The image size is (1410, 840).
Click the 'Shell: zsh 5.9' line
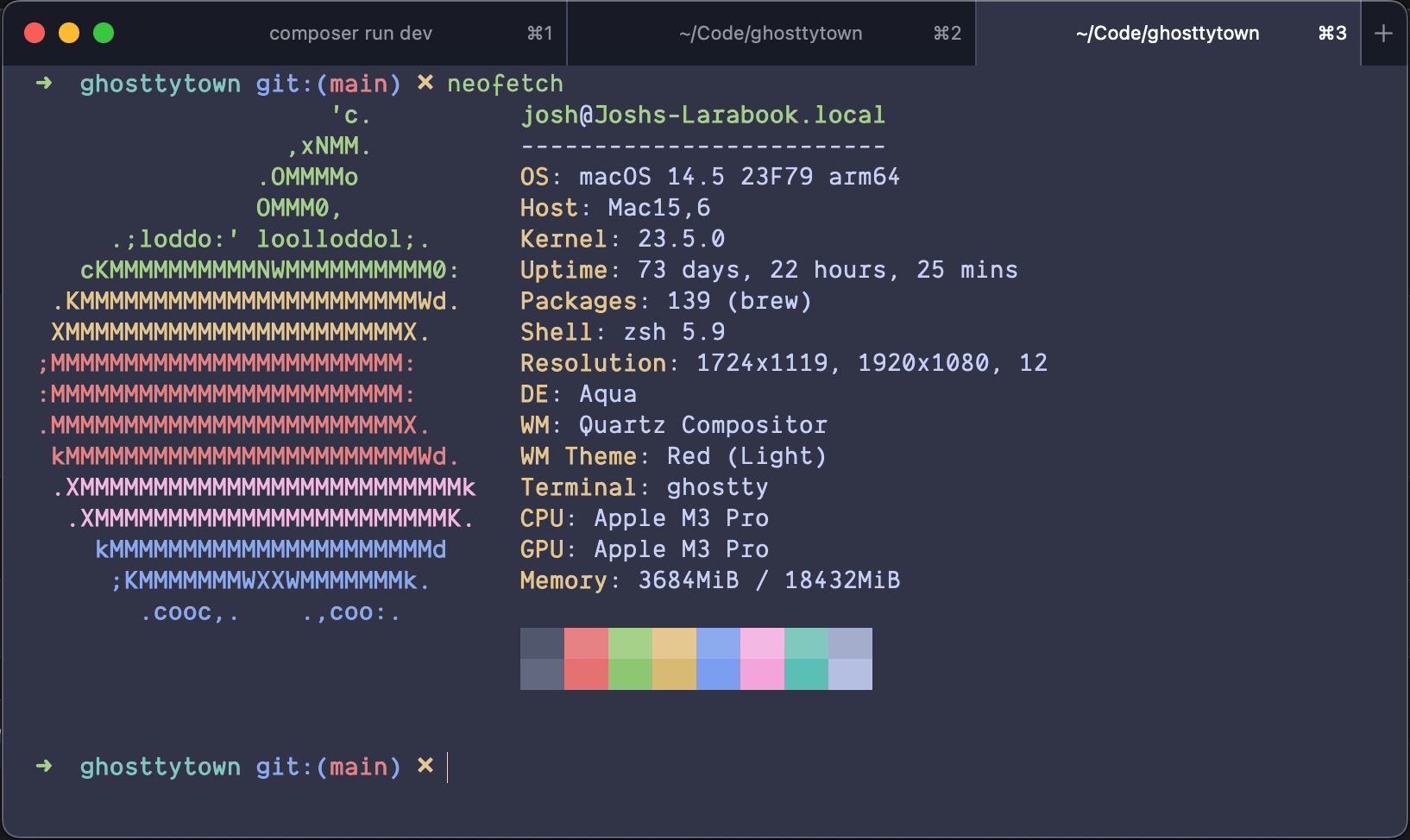pyautogui.click(x=623, y=332)
